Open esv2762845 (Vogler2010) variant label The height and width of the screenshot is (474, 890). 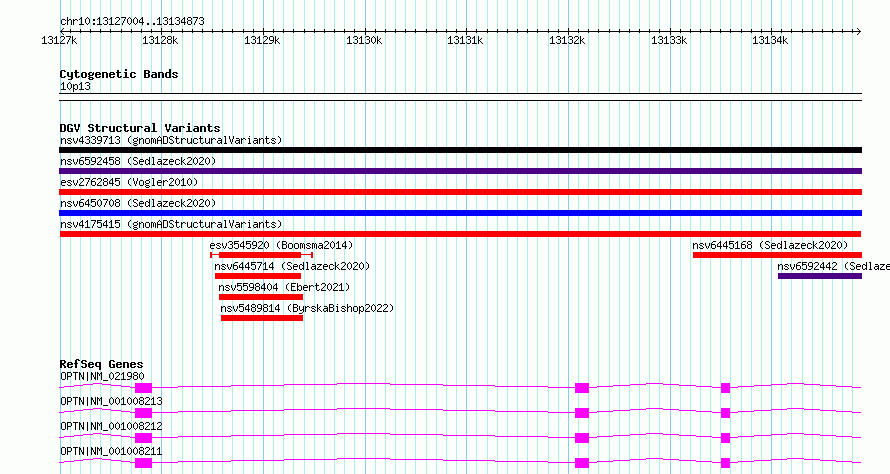pyautogui.click(x=129, y=182)
